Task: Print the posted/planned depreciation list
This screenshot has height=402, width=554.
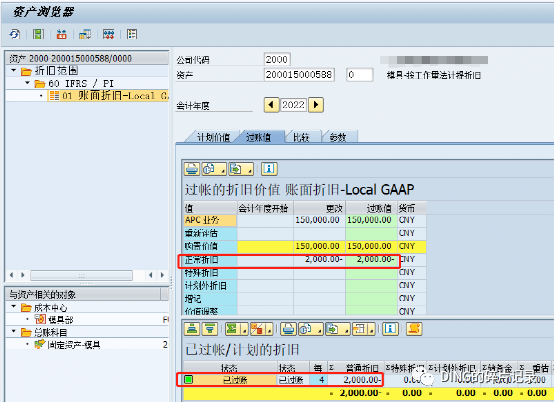Action: pos(288,329)
